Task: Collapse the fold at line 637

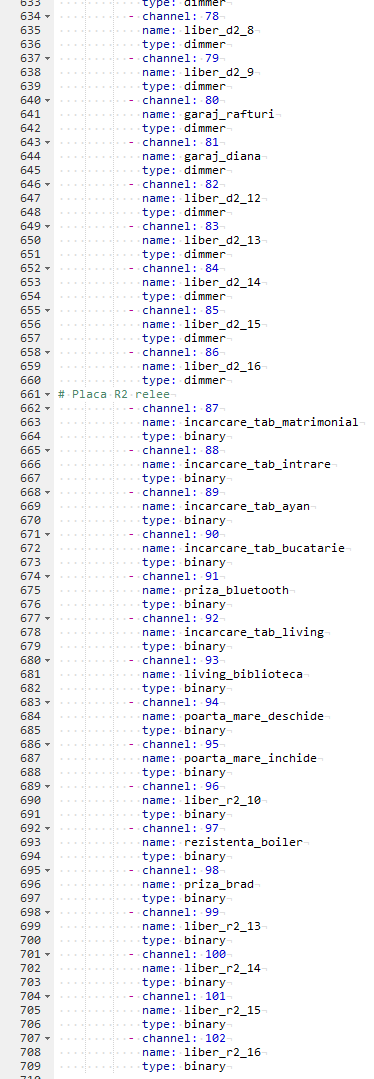Action: [x=48, y=58]
